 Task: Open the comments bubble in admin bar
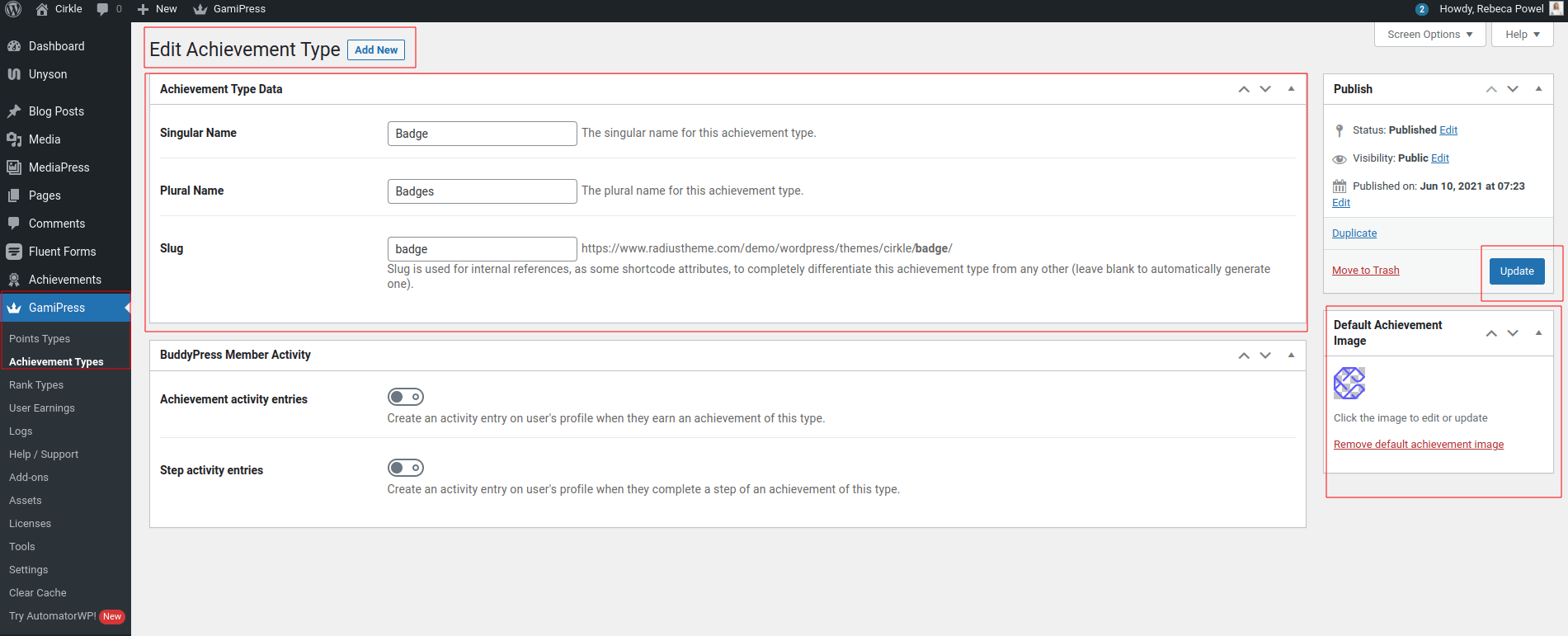click(102, 9)
